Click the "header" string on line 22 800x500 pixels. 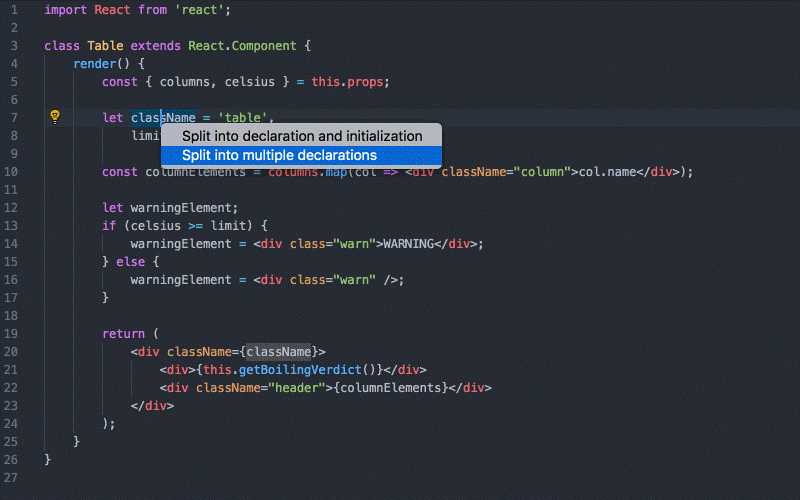(x=297, y=388)
